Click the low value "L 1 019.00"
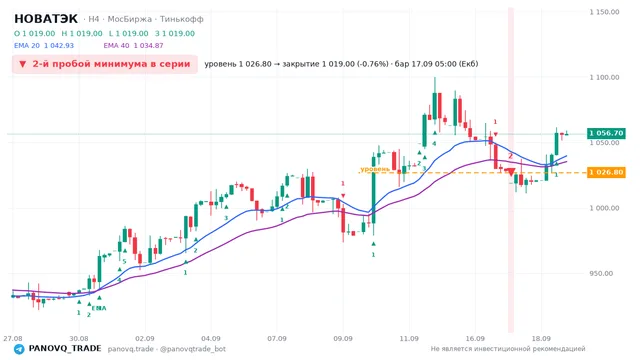The width and height of the screenshot is (640, 360). [x=129, y=33]
